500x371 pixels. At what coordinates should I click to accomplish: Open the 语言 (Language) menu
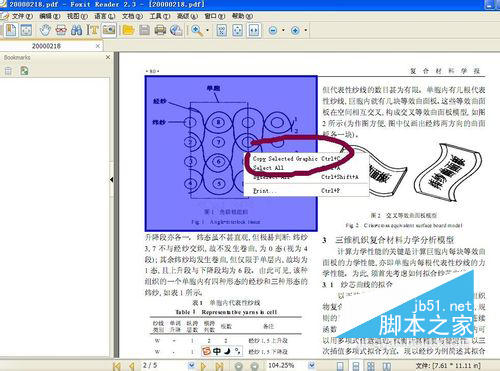(104, 16)
